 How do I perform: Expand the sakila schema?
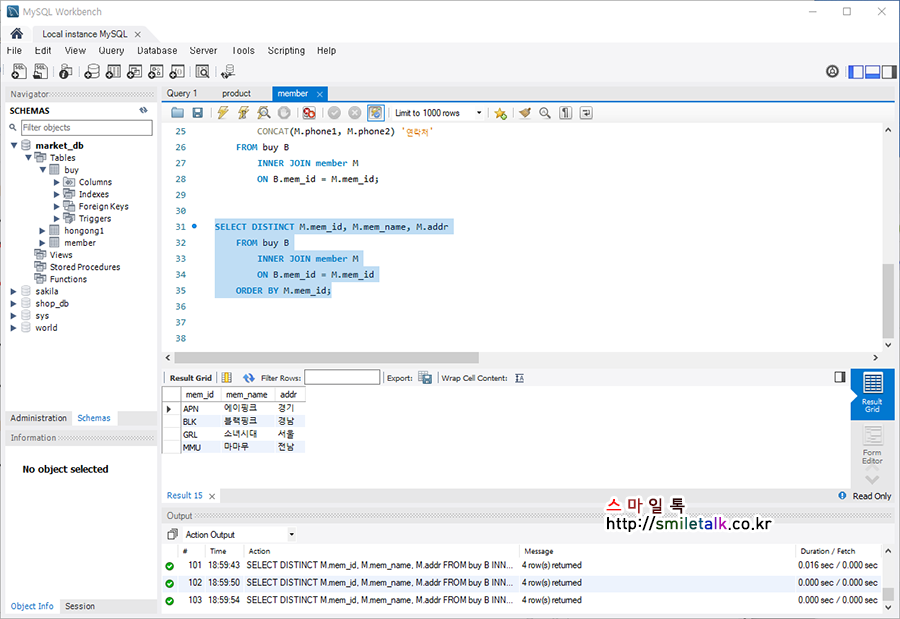(x=13, y=291)
